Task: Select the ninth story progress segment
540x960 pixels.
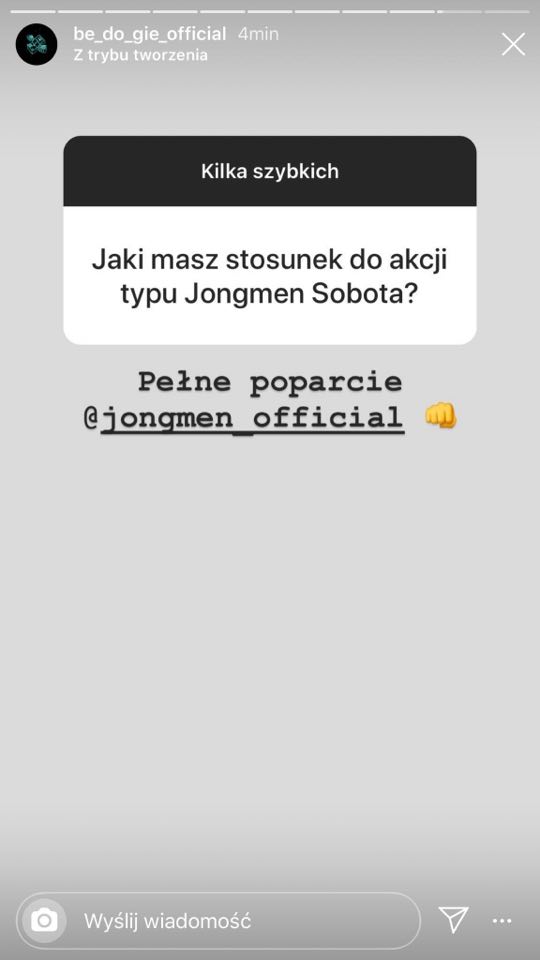Action: (413, 11)
